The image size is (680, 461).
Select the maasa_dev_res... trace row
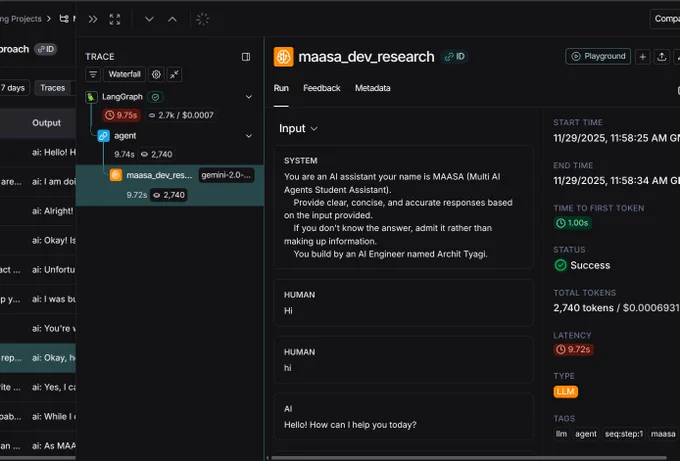170,185
